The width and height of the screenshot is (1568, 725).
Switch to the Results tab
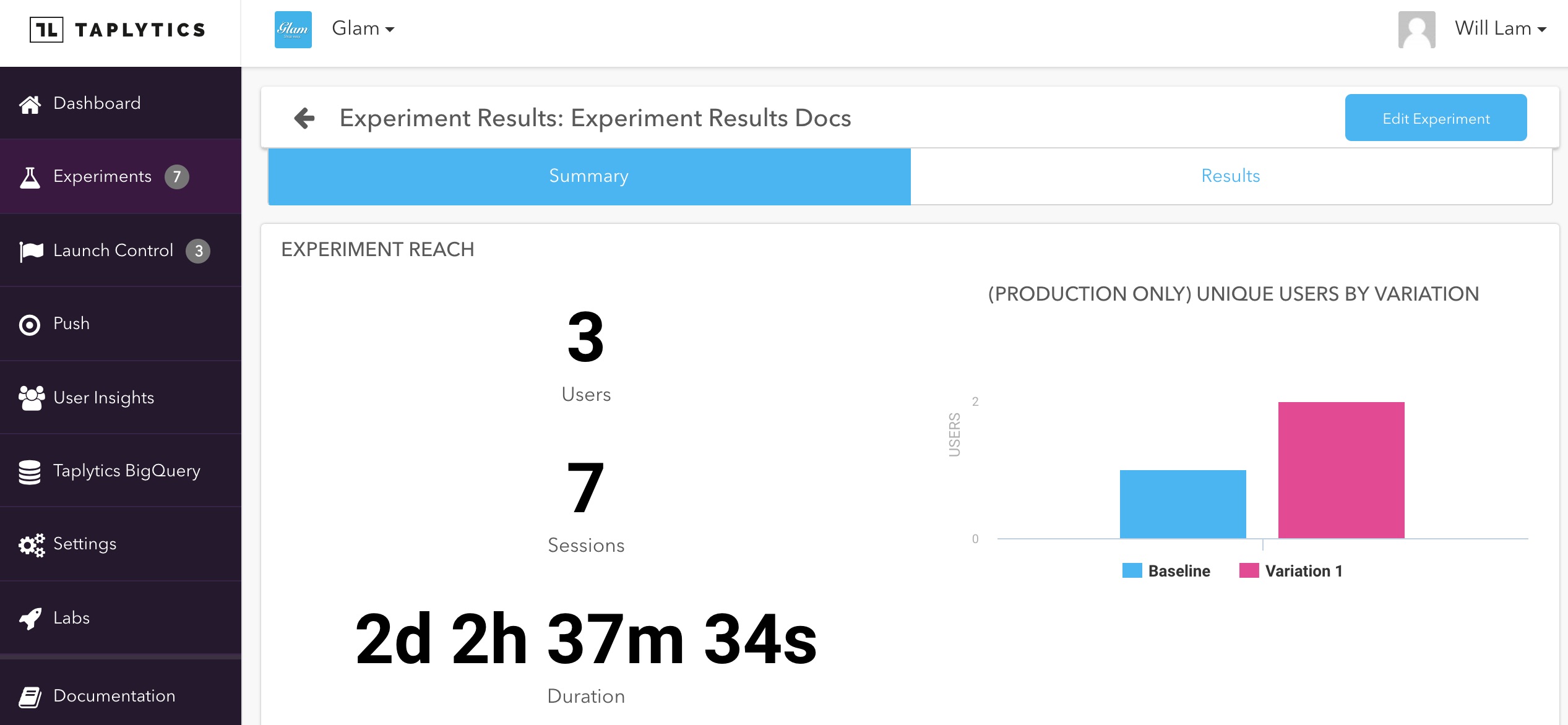pyautogui.click(x=1230, y=176)
